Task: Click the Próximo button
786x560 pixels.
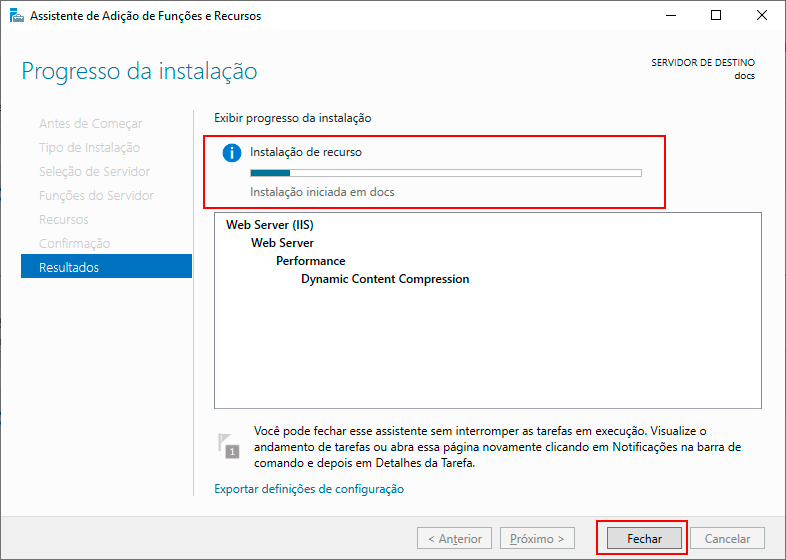Action: coord(538,538)
